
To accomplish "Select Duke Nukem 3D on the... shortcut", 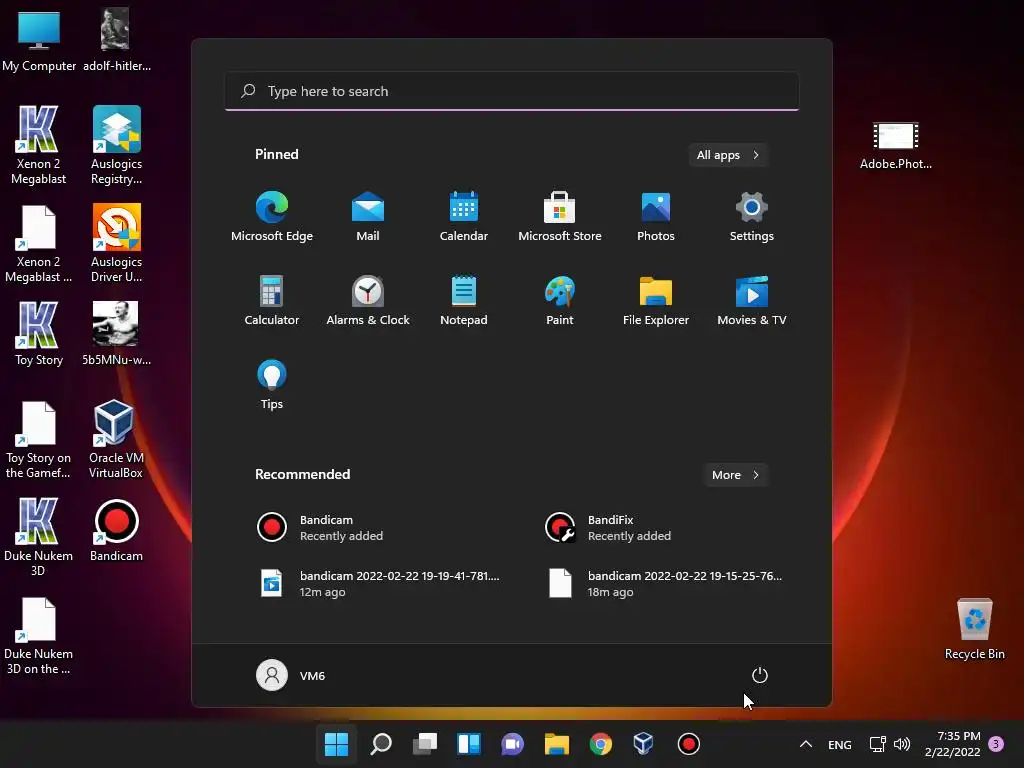I will [39, 635].
